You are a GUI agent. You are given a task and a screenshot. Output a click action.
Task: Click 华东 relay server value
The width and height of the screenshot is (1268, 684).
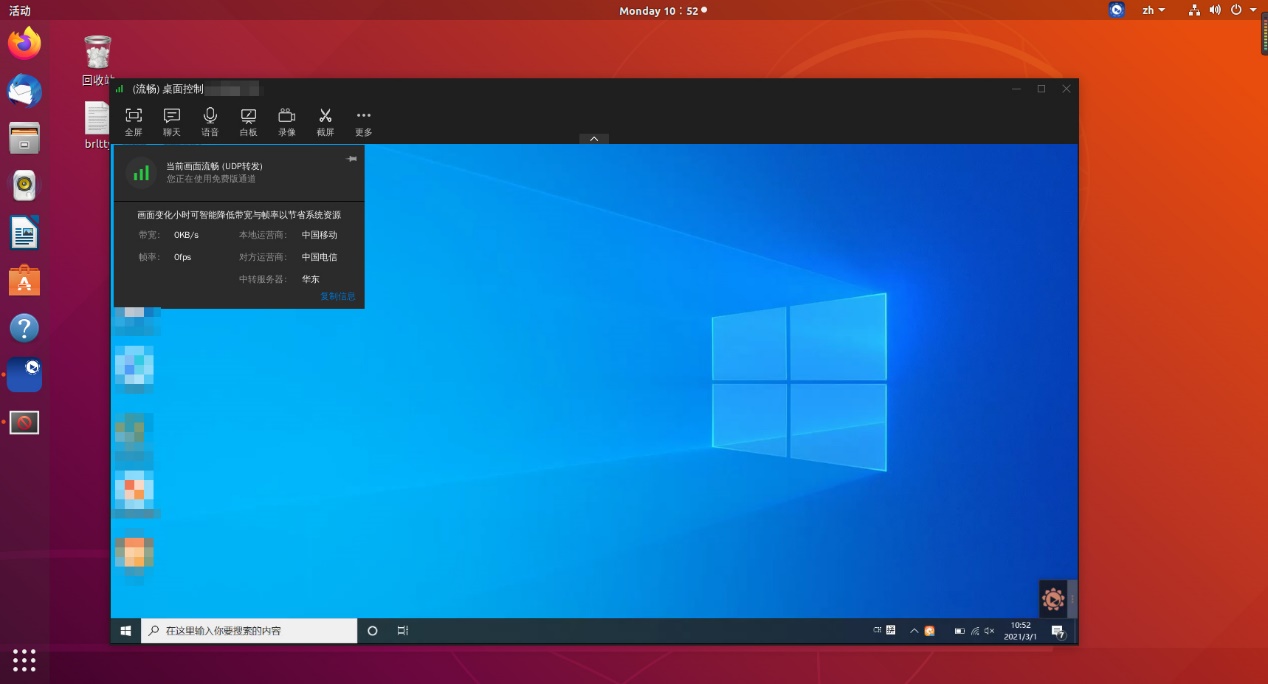pyautogui.click(x=311, y=279)
